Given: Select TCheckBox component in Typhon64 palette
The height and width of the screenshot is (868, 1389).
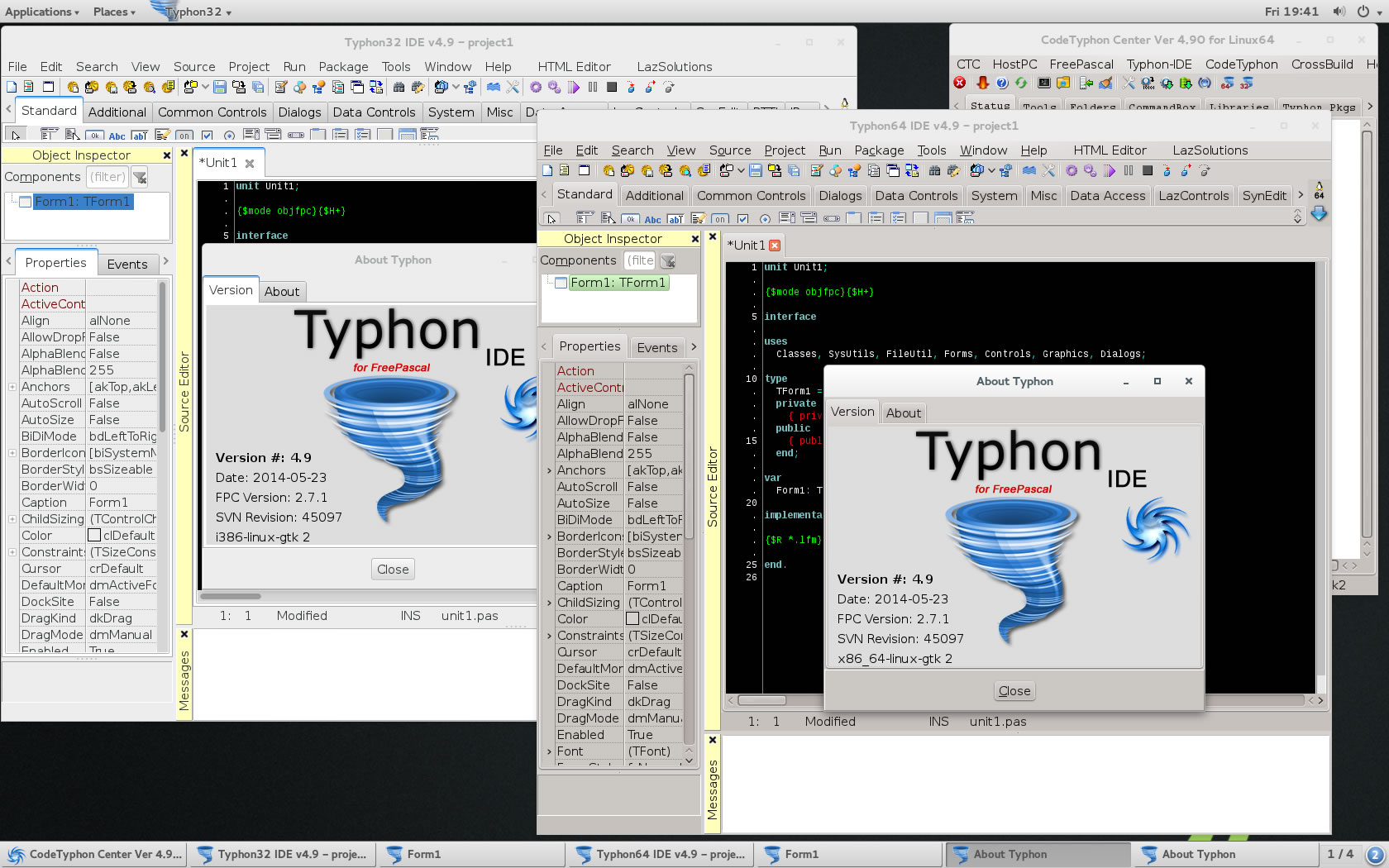Looking at the screenshot, I should [742, 219].
